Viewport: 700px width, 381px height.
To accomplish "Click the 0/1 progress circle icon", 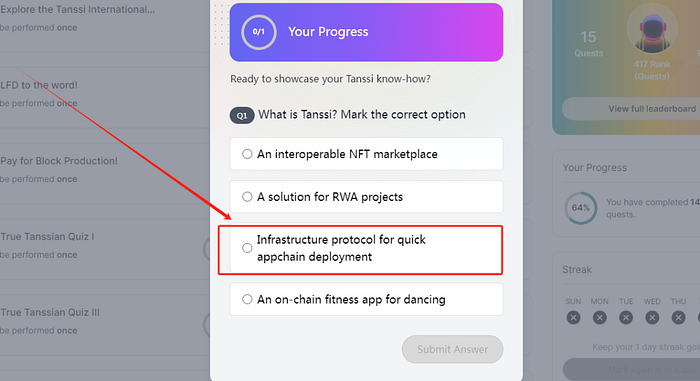I will [x=258, y=32].
